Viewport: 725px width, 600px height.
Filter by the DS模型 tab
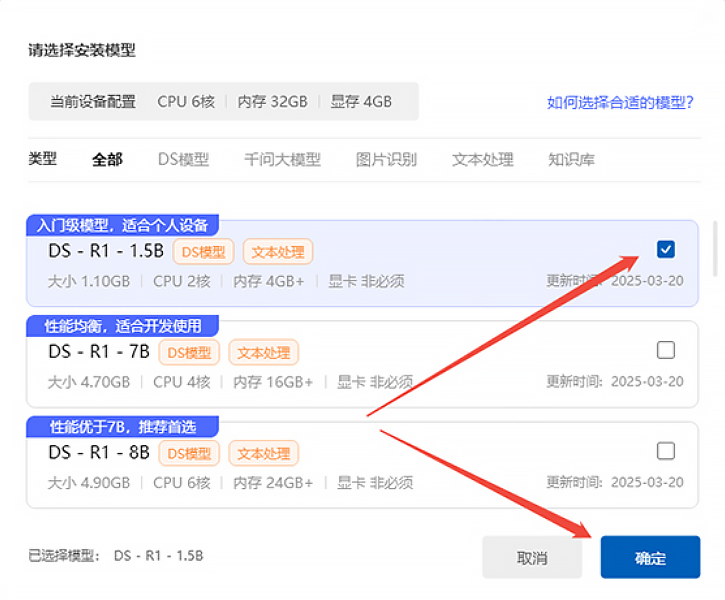tap(183, 159)
